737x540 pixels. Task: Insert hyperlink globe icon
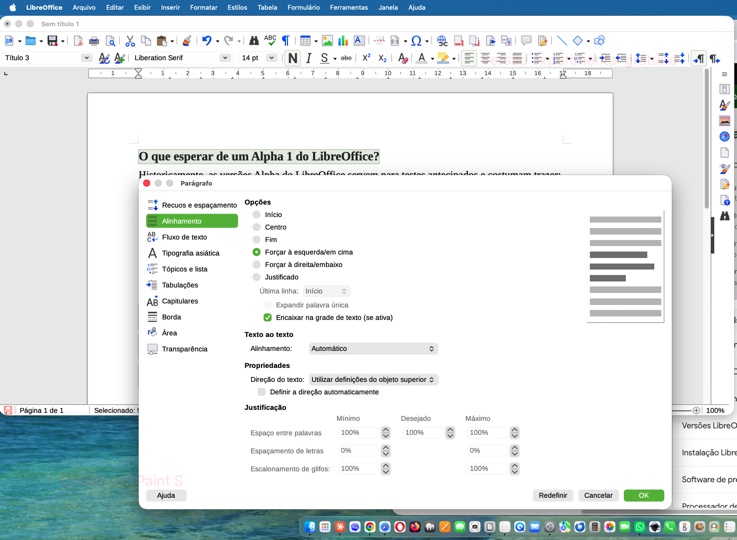pos(442,41)
